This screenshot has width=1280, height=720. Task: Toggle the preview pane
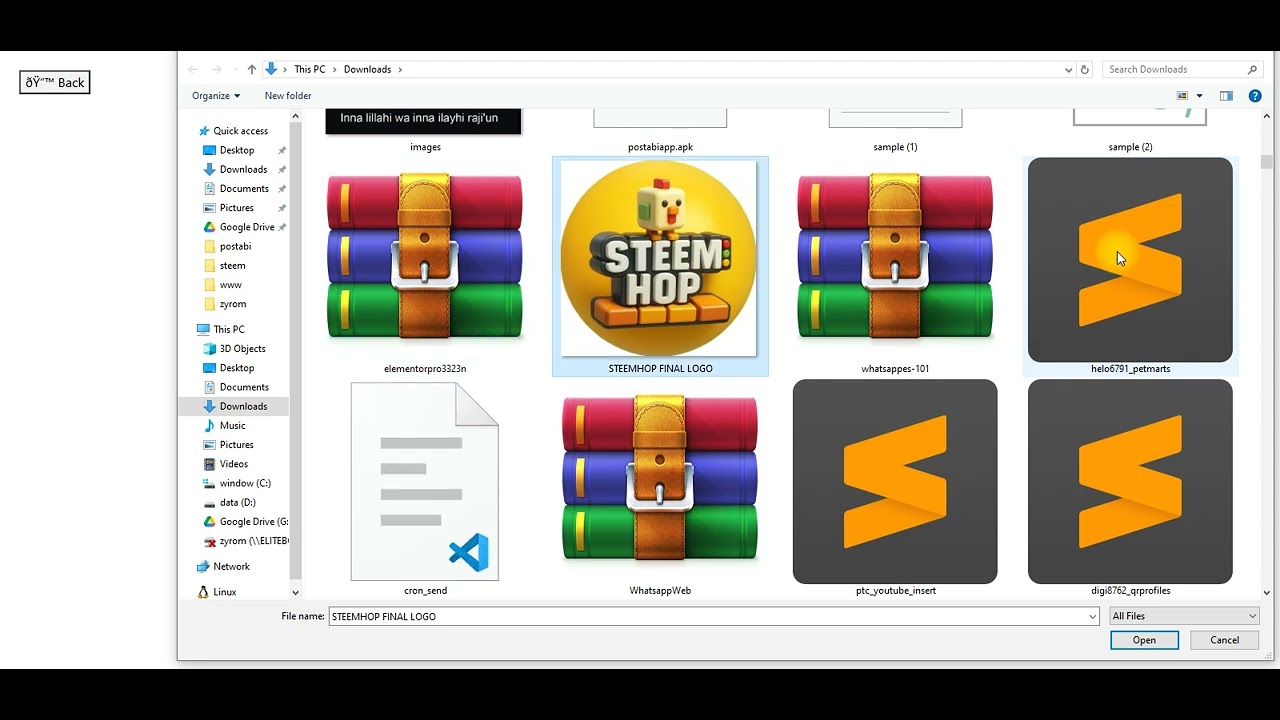click(x=1226, y=96)
